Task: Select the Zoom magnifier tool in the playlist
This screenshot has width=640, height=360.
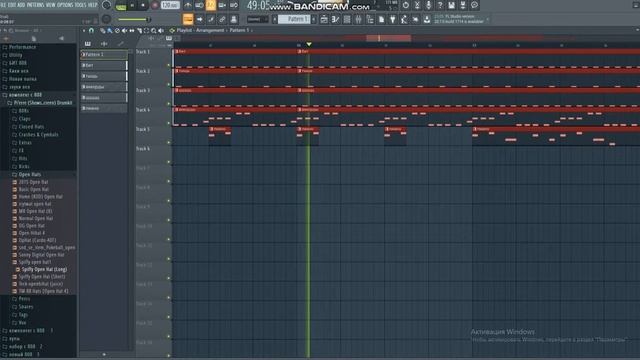Action: pos(153,31)
